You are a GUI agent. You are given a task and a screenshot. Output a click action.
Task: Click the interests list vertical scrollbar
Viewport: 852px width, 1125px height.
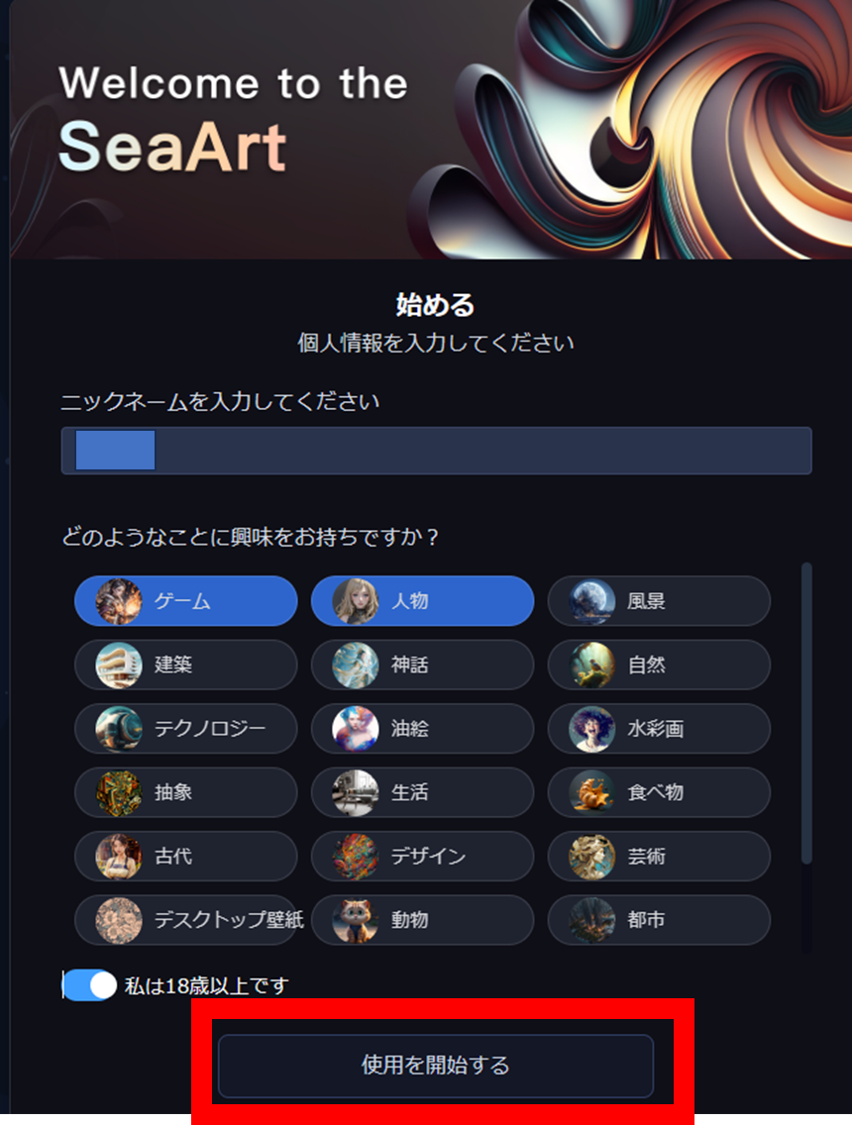(x=807, y=712)
